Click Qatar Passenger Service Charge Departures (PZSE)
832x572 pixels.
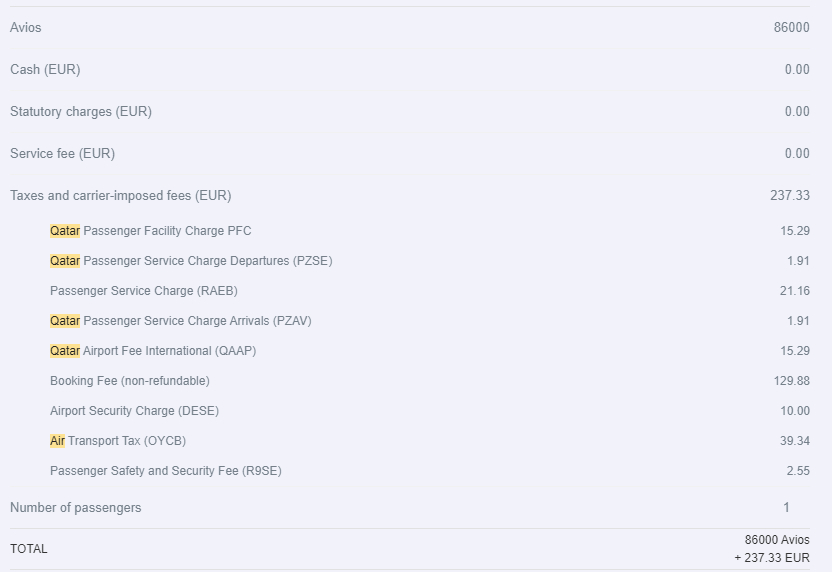(191, 261)
